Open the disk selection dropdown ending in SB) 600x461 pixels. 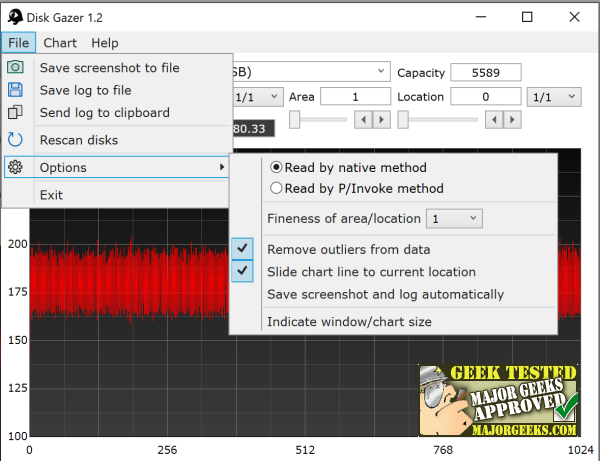click(x=311, y=72)
